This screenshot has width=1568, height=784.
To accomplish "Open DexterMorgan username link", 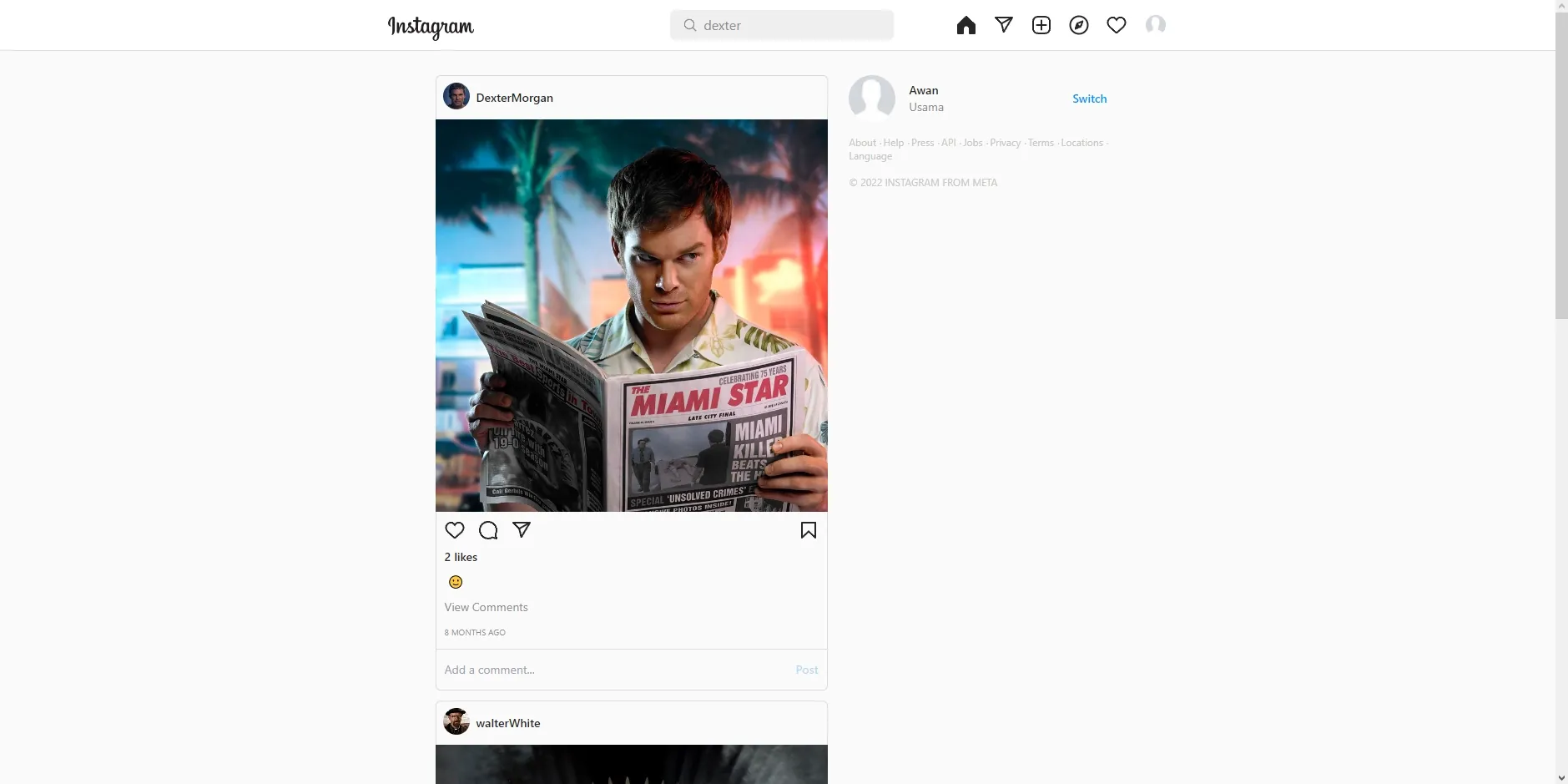I will coord(515,98).
